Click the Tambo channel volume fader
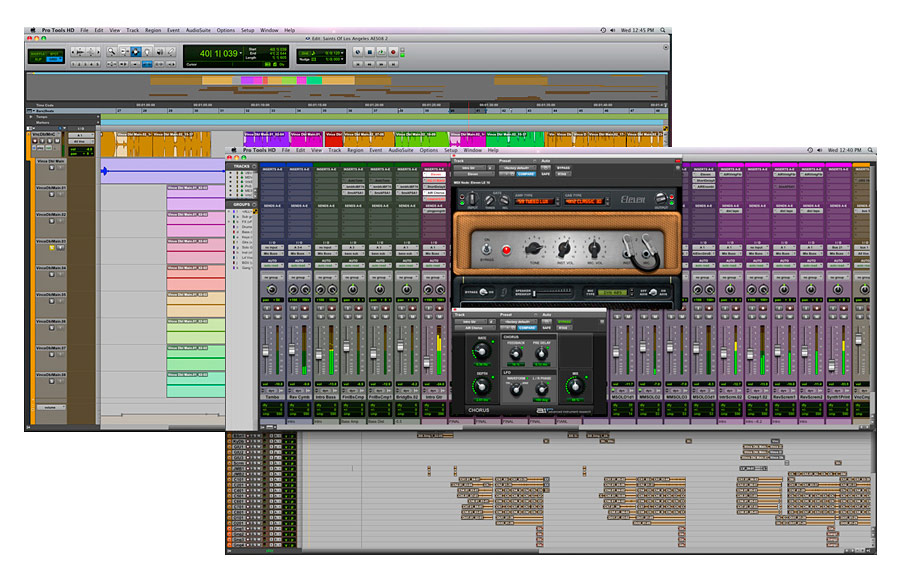Screen dimensions: 900x585 [x=266, y=350]
